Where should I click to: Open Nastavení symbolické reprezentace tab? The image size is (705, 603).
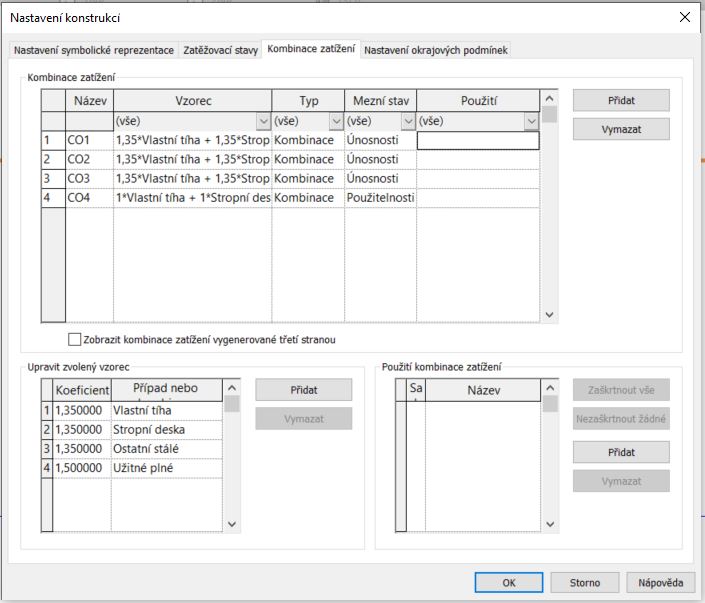[x=94, y=50]
